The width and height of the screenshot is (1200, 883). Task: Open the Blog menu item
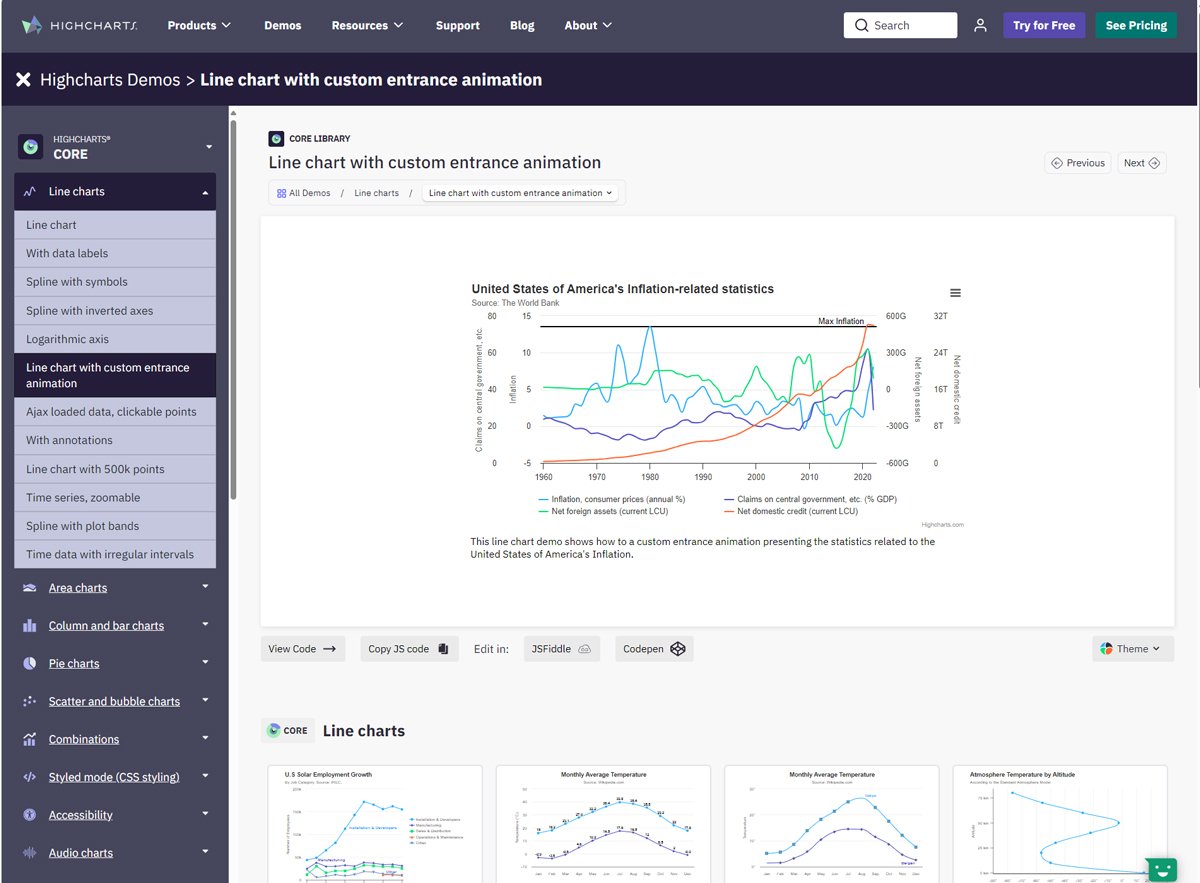point(521,26)
